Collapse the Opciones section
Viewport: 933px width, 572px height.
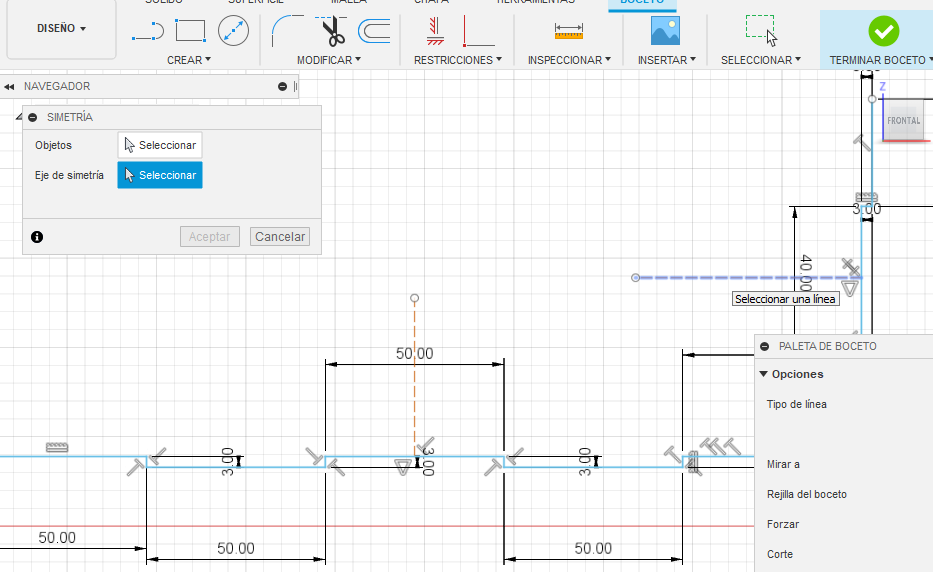click(763, 374)
